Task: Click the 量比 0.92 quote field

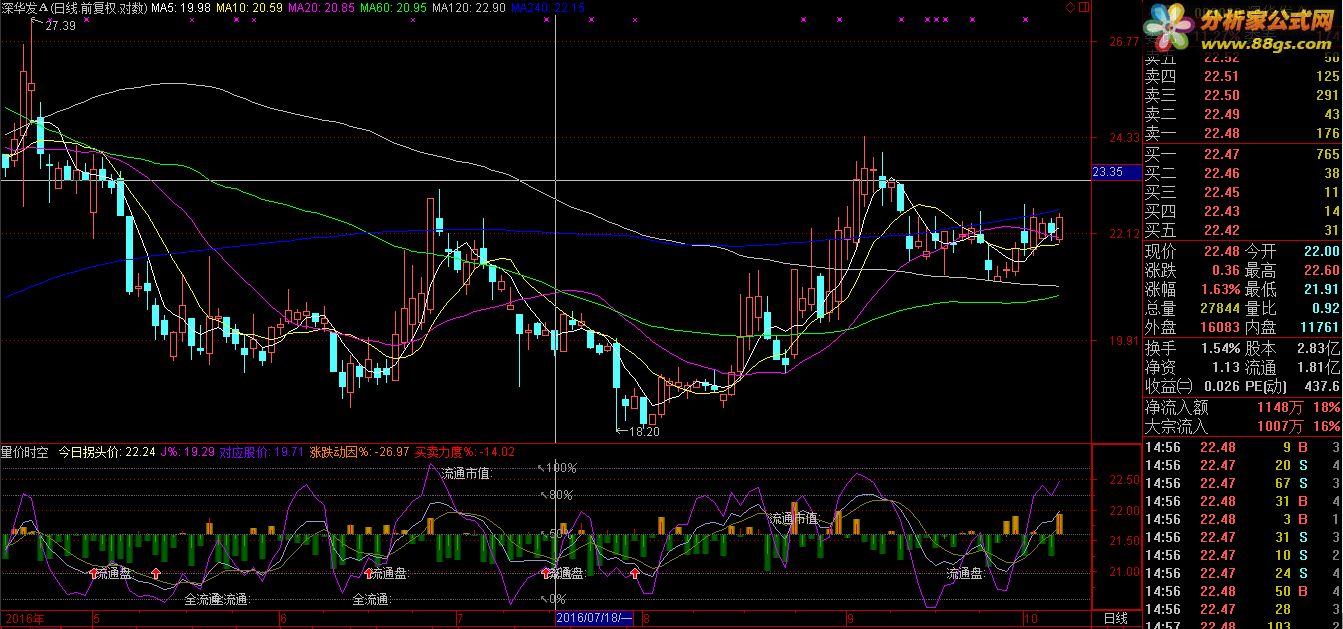Action: (1292, 308)
